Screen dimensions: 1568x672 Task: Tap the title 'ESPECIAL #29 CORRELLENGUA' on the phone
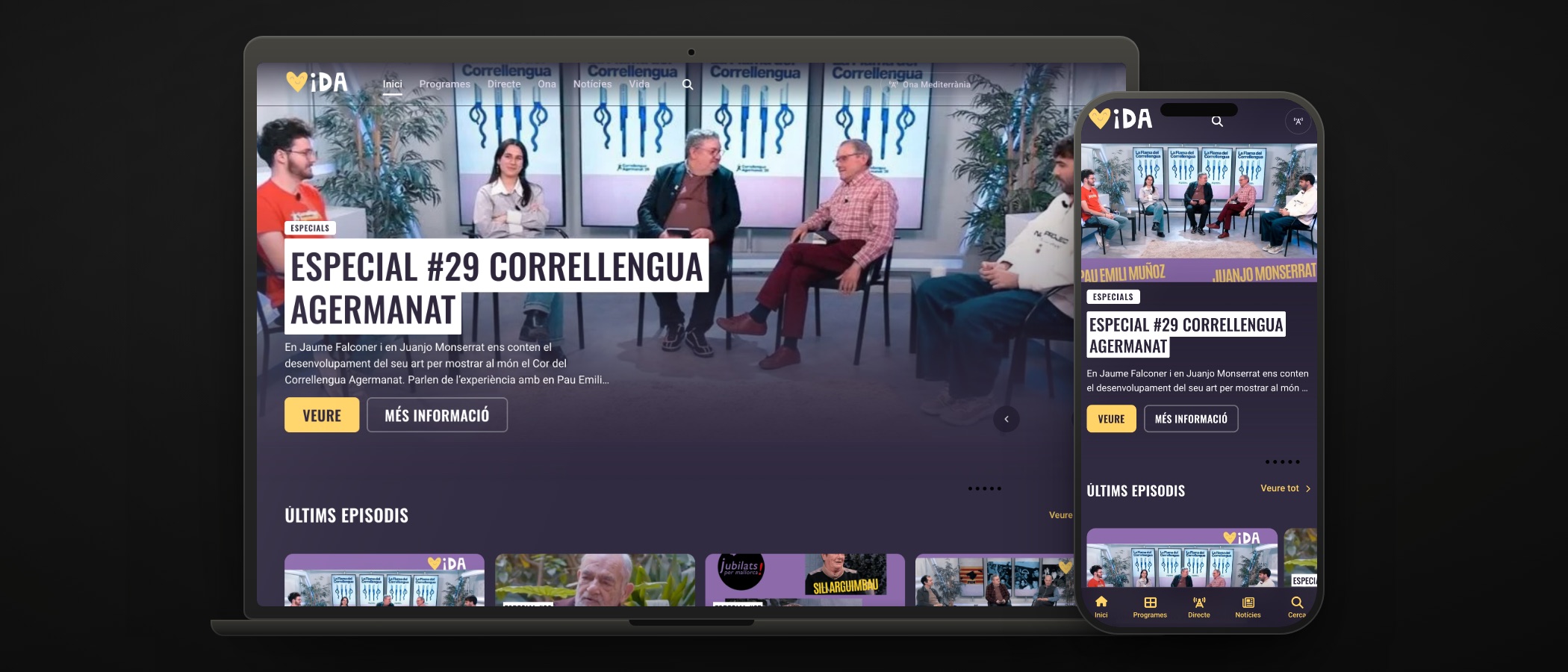tap(1186, 325)
